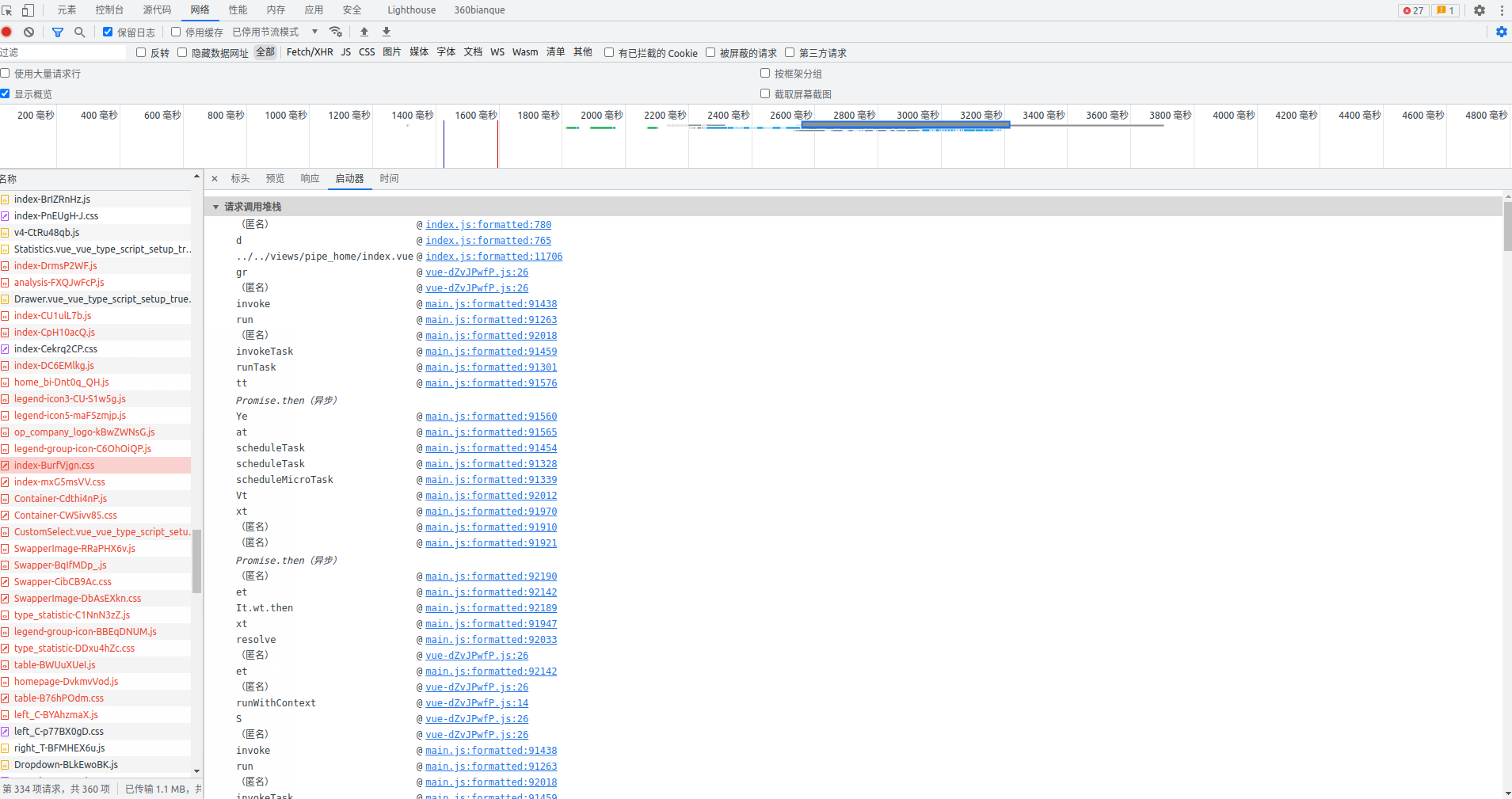Activate the inspect element cursor icon
This screenshot has width=1512, height=799.
coord(7,10)
